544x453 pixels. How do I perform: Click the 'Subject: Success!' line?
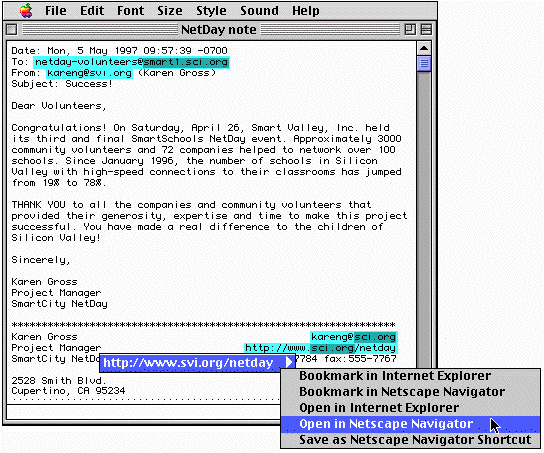point(62,84)
